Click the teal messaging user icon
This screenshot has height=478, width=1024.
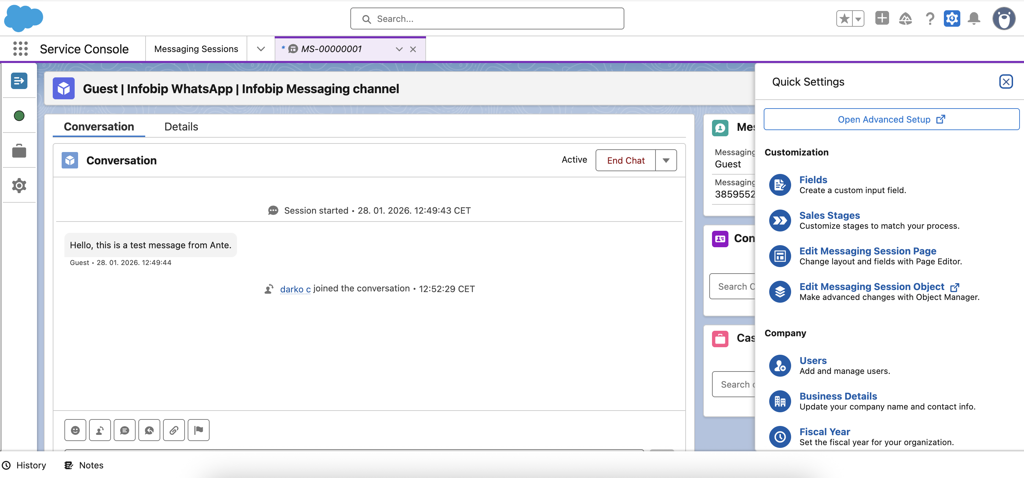coord(720,128)
